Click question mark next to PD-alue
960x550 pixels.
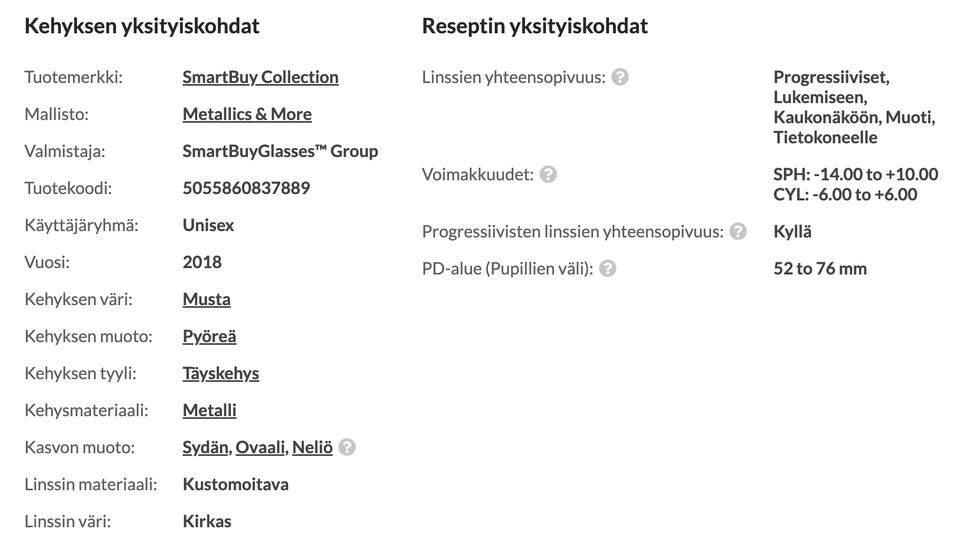click(x=608, y=268)
